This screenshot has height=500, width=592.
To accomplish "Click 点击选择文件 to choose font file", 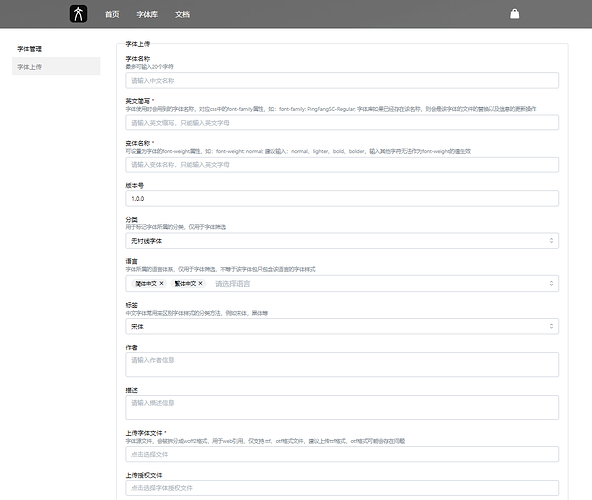I will click(x=342, y=454).
